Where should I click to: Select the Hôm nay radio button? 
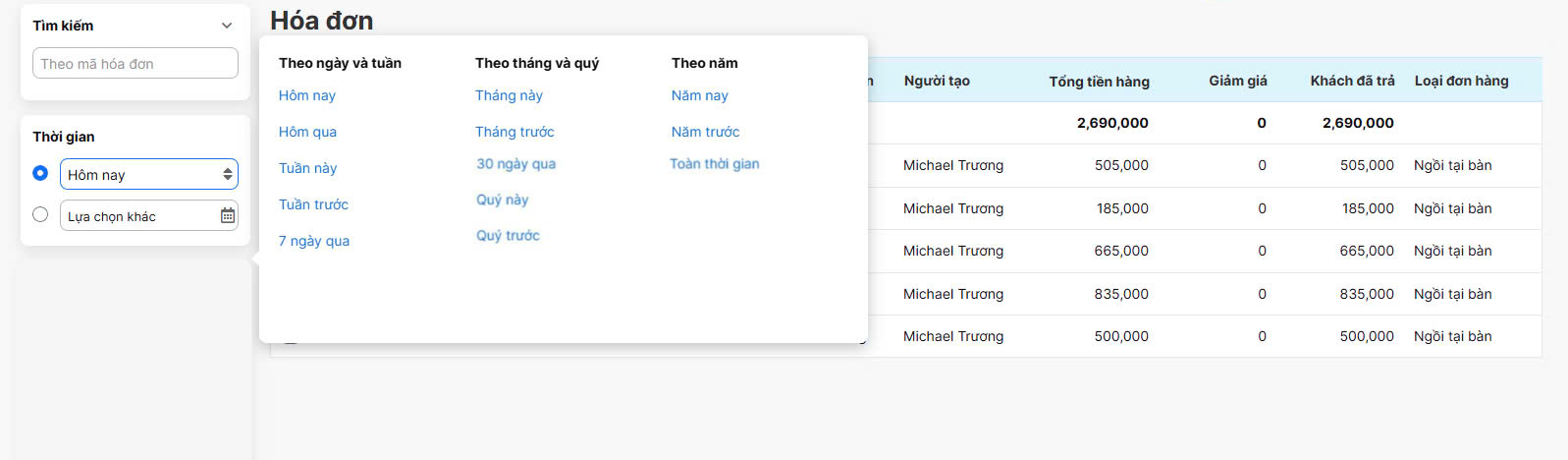(x=40, y=173)
